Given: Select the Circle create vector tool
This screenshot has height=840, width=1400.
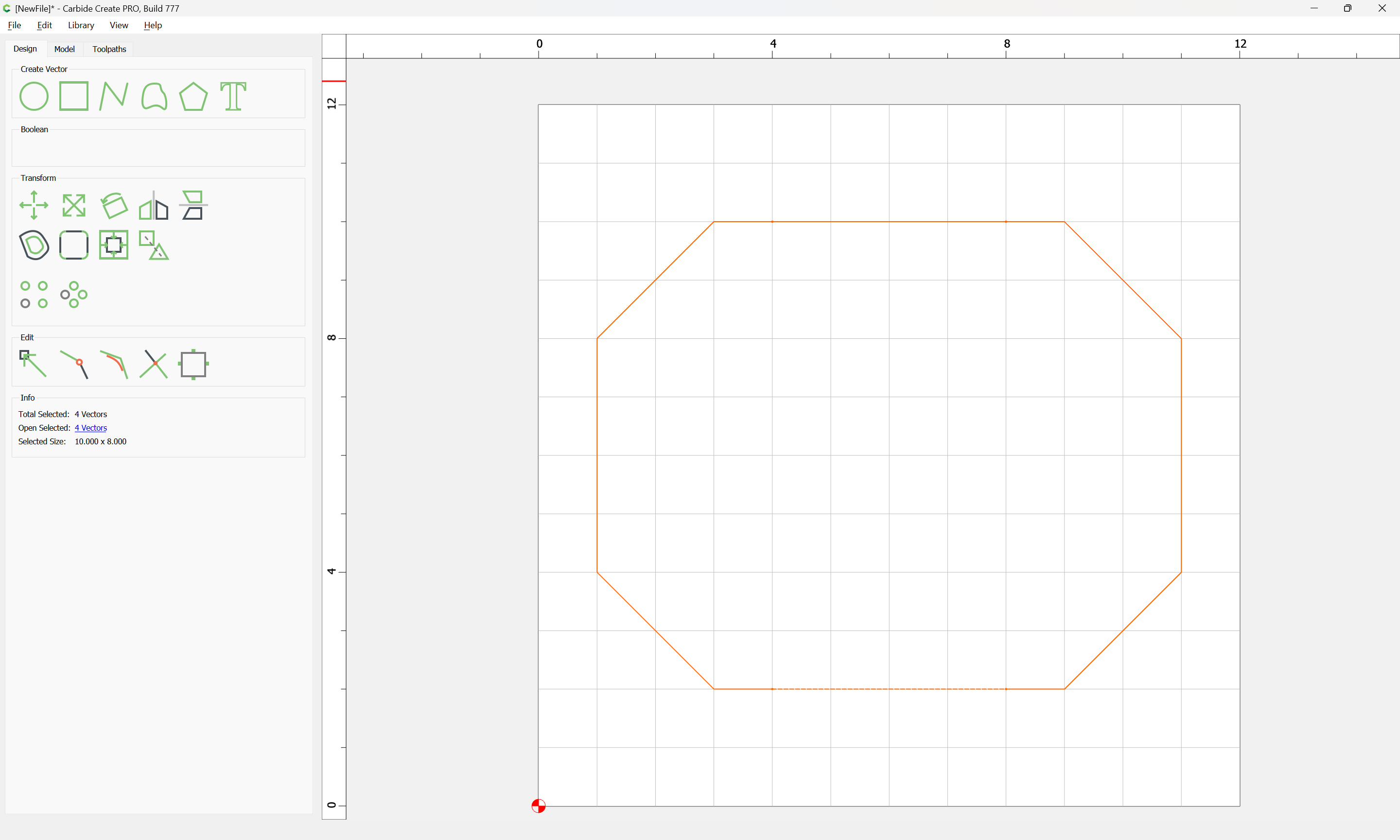Looking at the screenshot, I should [34, 96].
